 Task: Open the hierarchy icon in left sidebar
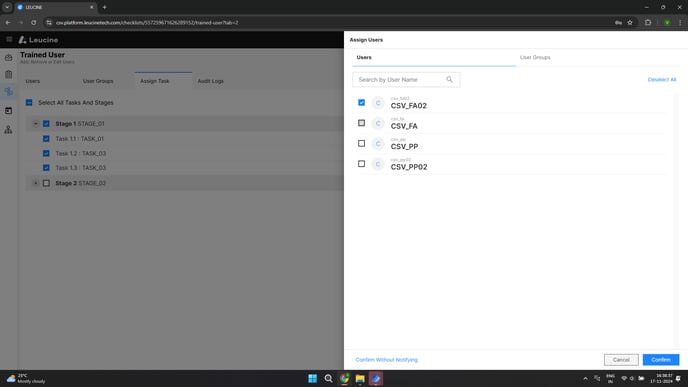[8, 129]
